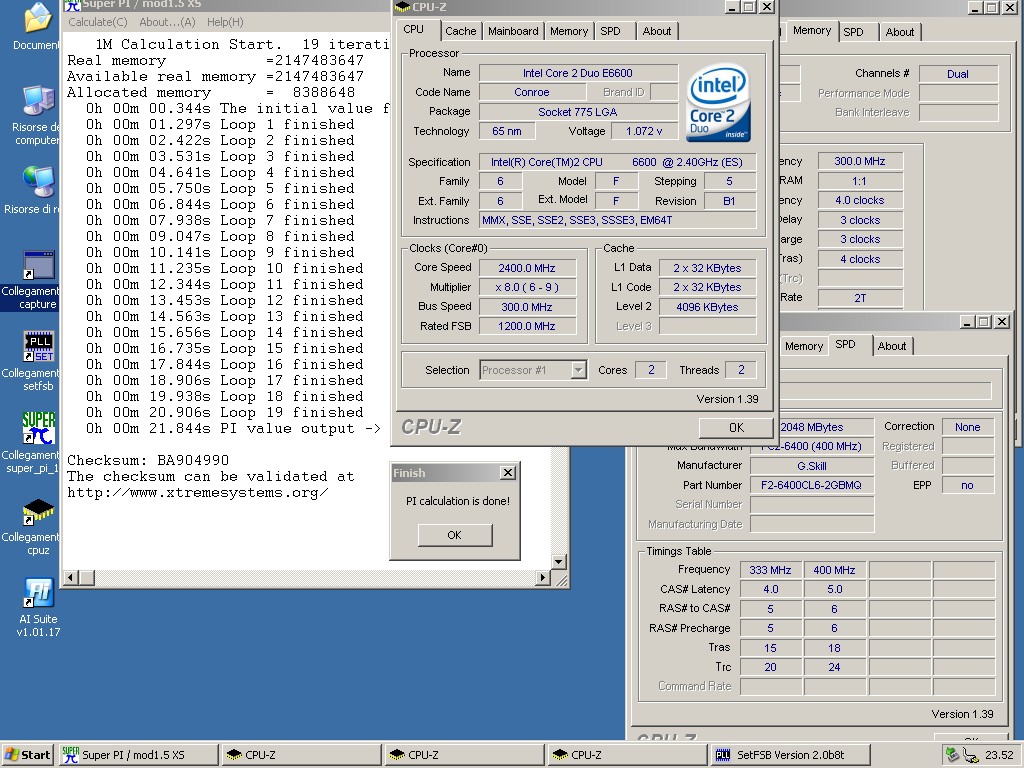This screenshot has height=768, width=1024.
Task: Expand the Processor #1 selection dropdown
Action: tap(579, 370)
